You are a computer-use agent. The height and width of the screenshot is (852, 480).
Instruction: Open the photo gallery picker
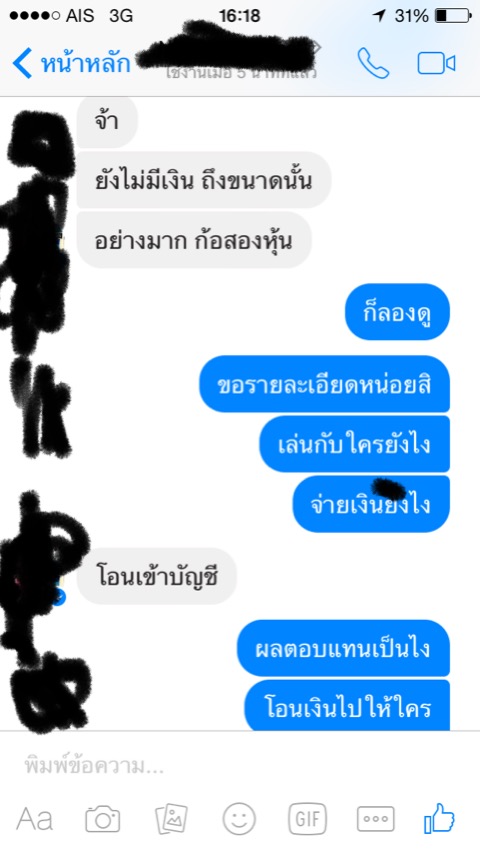tap(171, 819)
